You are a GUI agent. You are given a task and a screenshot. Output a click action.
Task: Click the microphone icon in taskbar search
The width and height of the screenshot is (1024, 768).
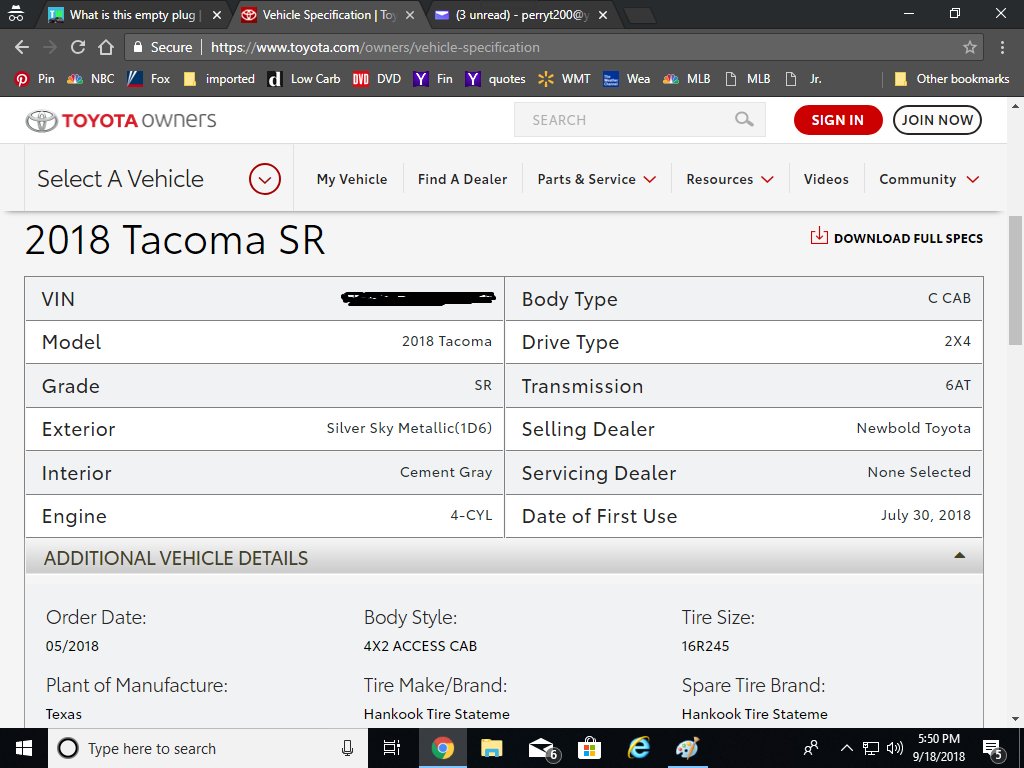(347, 748)
